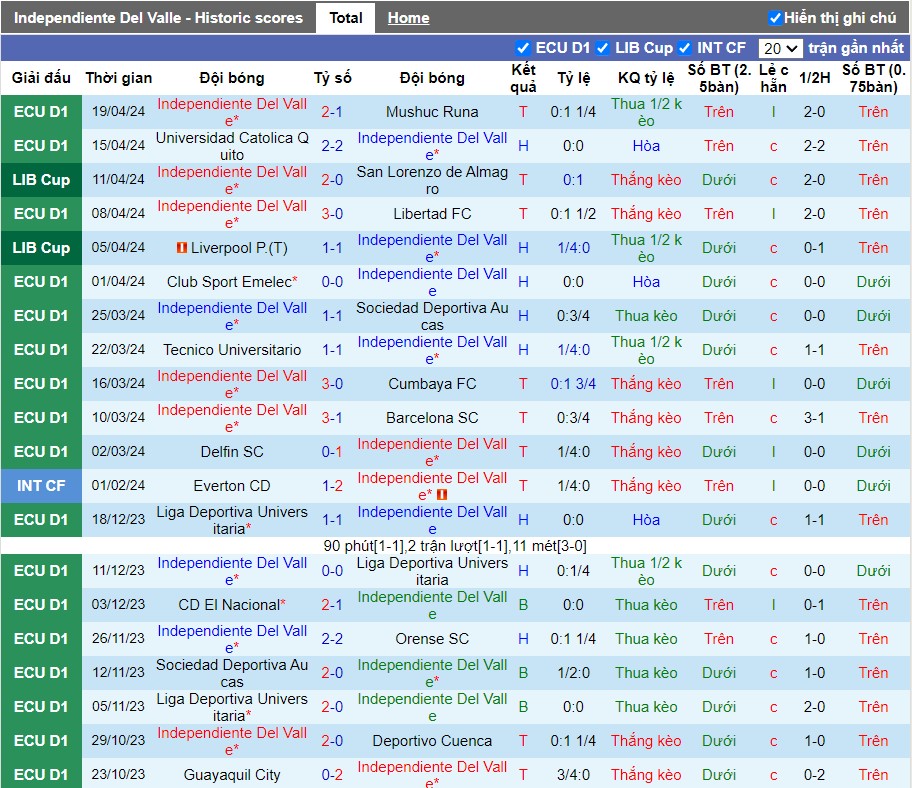The height and width of the screenshot is (788, 912).
Task: Click ECU D1 label for 19/04/24 match
Action: point(41,112)
